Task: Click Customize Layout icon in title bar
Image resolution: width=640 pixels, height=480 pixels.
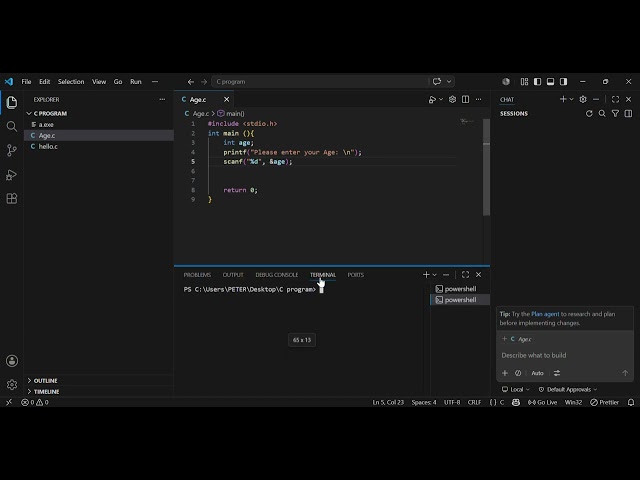Action: [524, 82]
